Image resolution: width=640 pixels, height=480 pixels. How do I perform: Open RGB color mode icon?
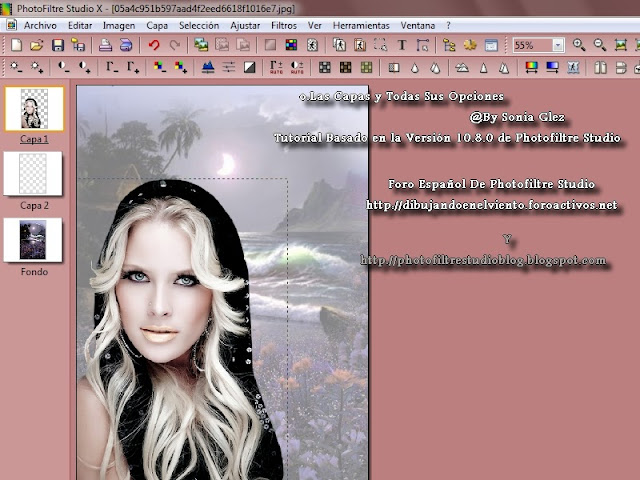pos(291,44)
